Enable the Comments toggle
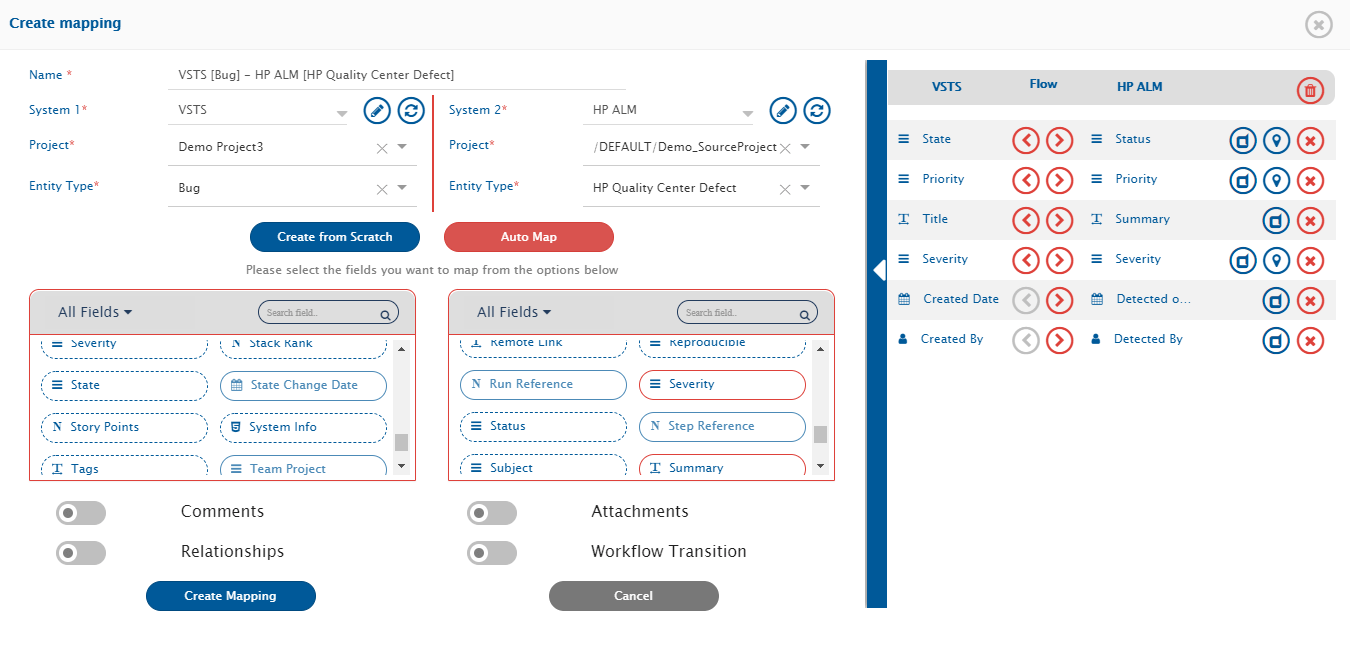The image size is (1350, 661). [81, 513]
